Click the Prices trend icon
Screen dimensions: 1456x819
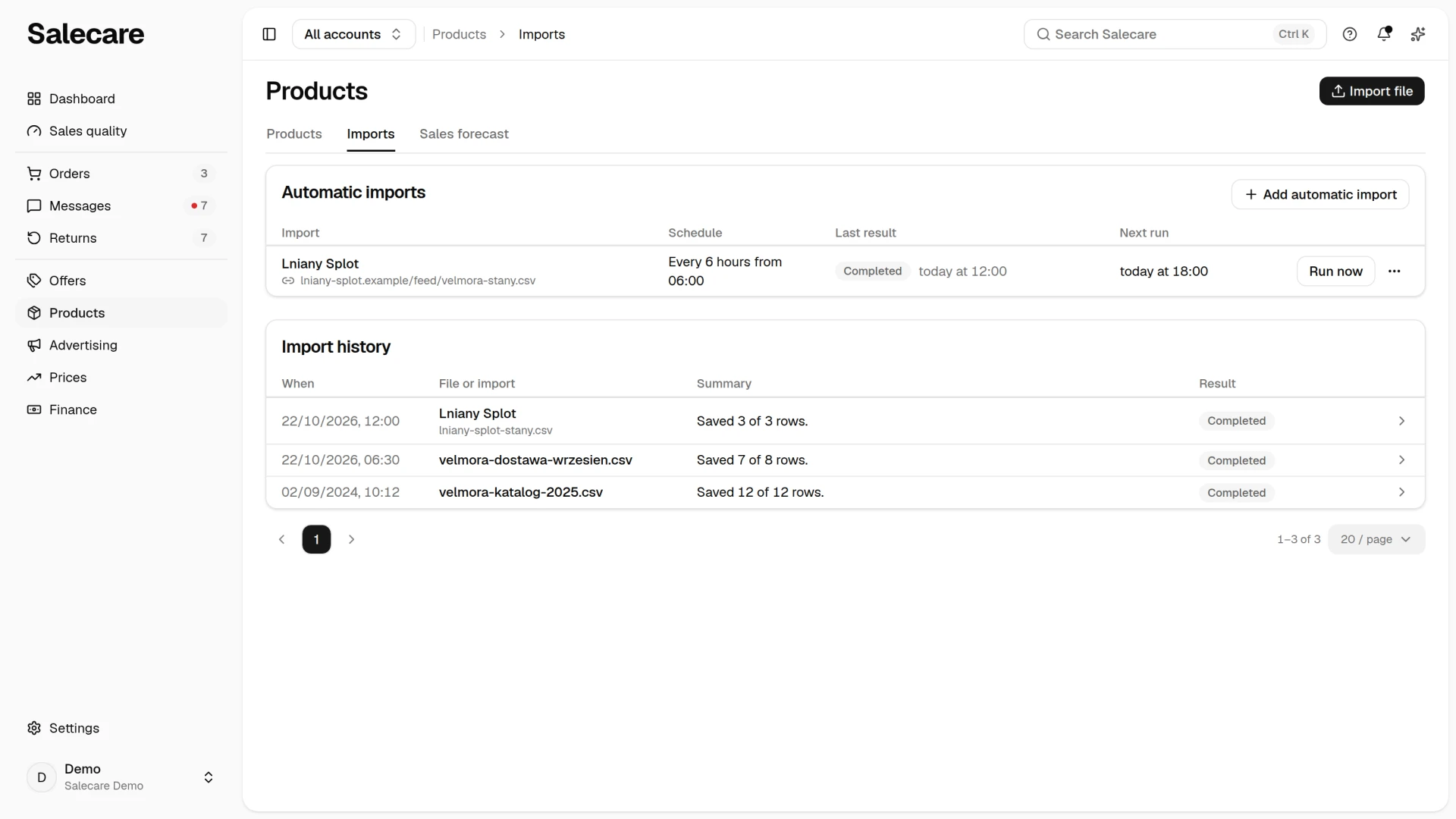tap(34, 378)
